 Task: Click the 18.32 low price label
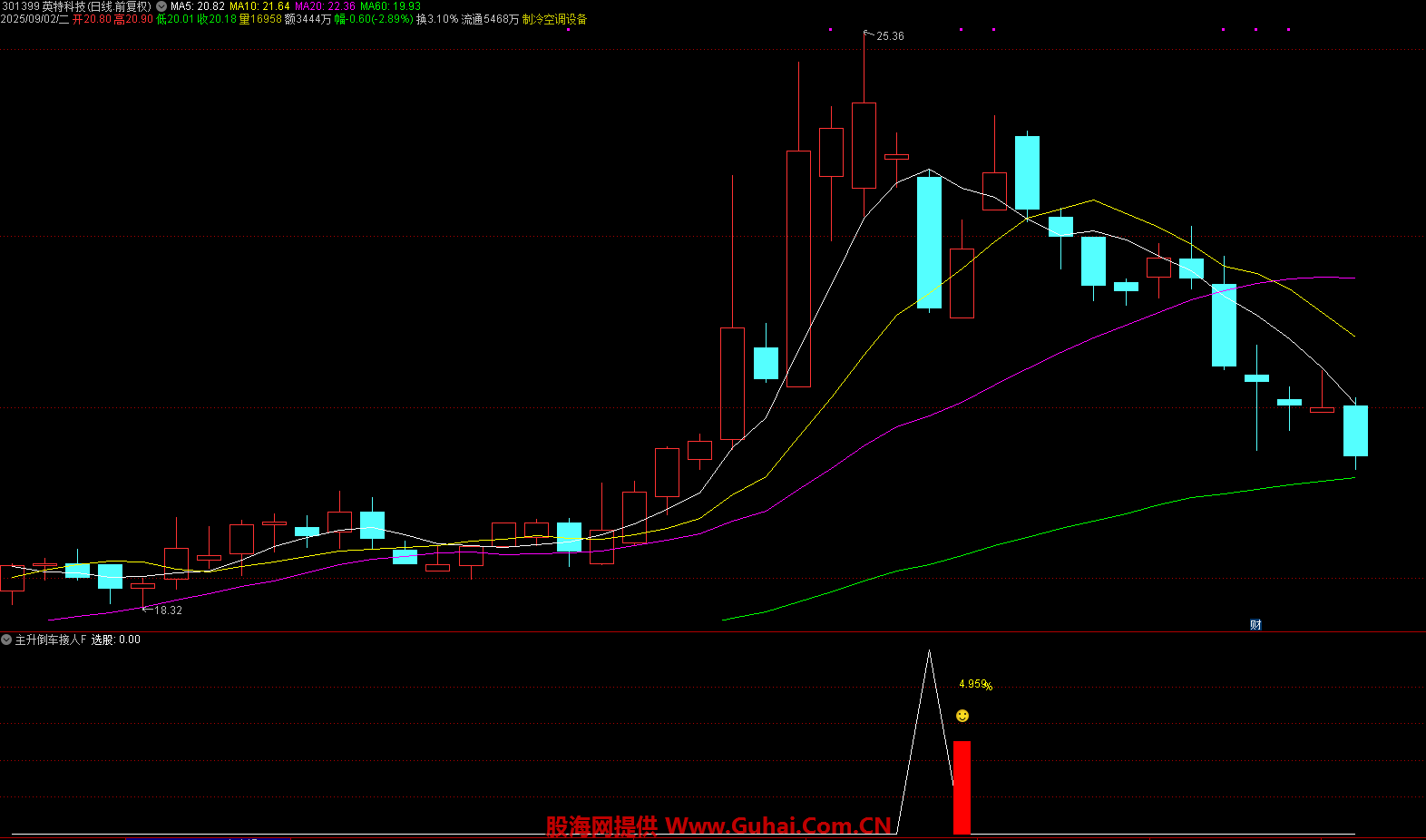168,610
